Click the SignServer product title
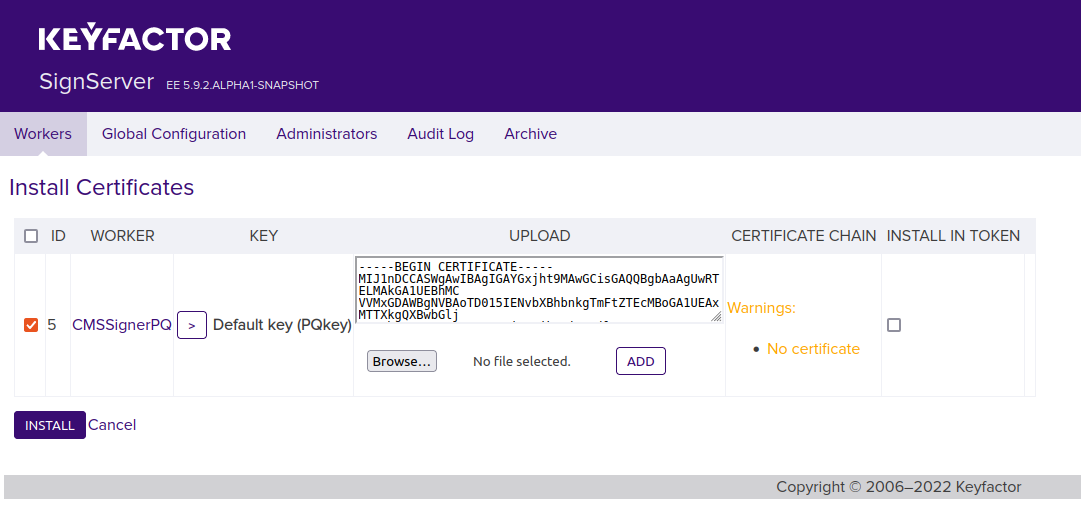The width and height of the screenshot is (1081, 523). (96, 82)
